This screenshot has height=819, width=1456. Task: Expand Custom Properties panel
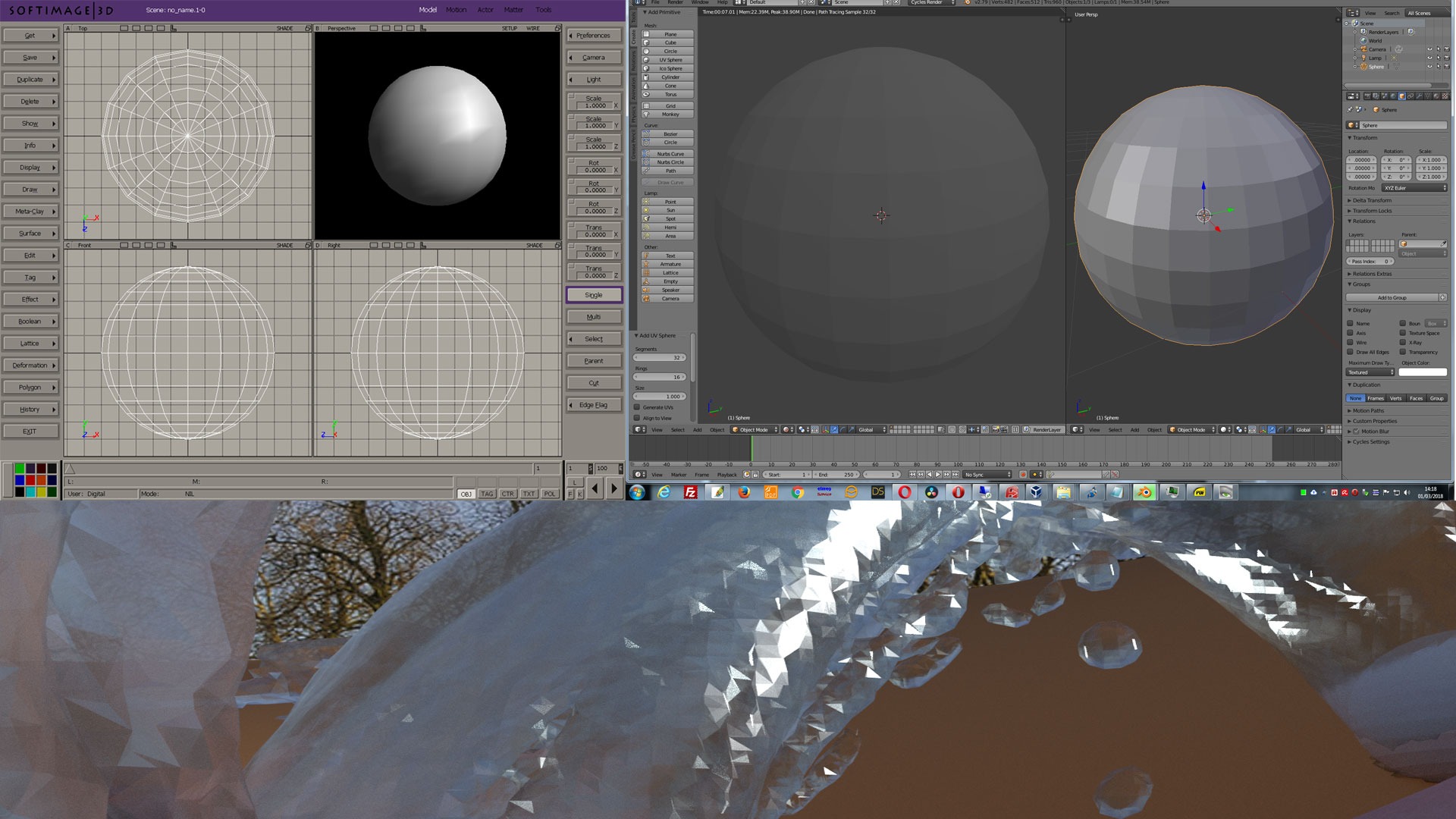tap(1373, 421)
